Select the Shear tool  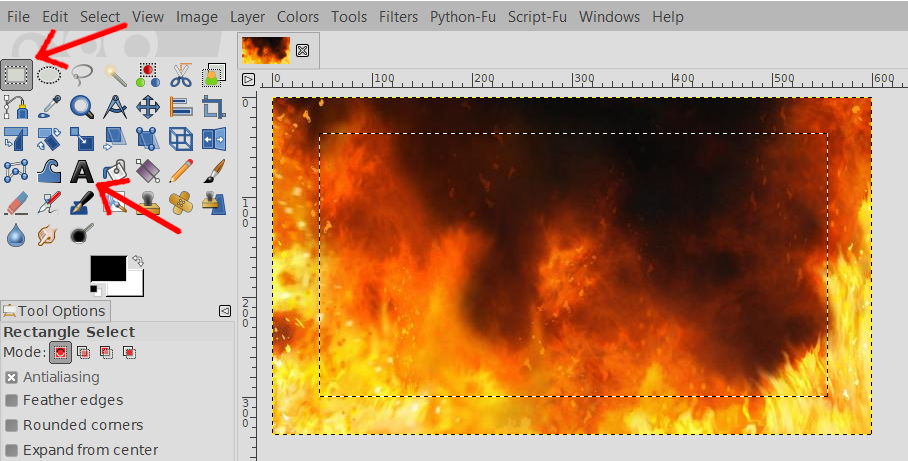115,139
